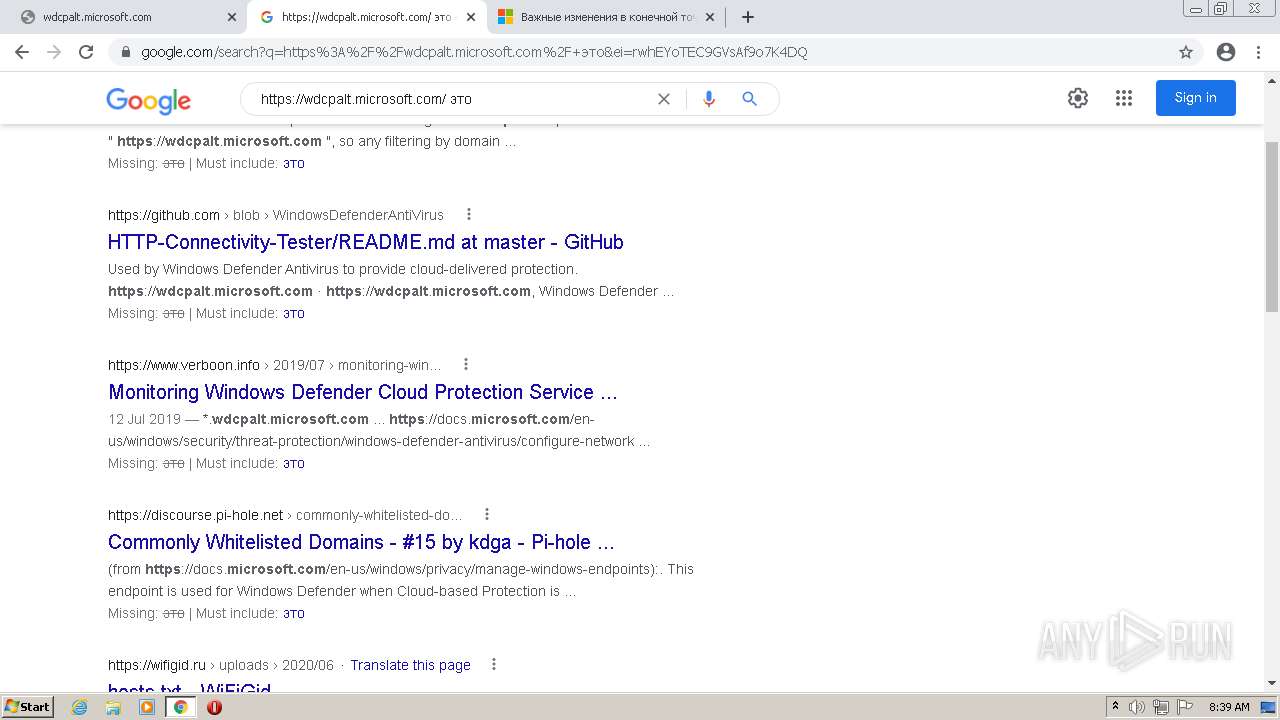Click the 8:39 AM system clock
The width and height of the screenshot is (1280, 720).
pyautogui.click(x=1229, y=707)
